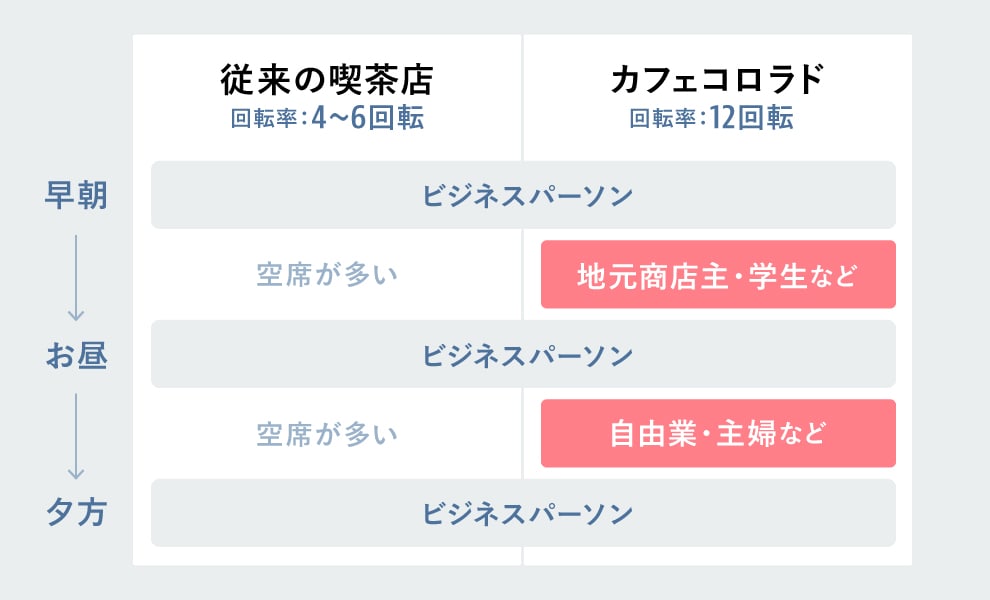Click the カフェコロラド column heading
The width and height of the screenshot is (990, 600).
click(717, 82)
